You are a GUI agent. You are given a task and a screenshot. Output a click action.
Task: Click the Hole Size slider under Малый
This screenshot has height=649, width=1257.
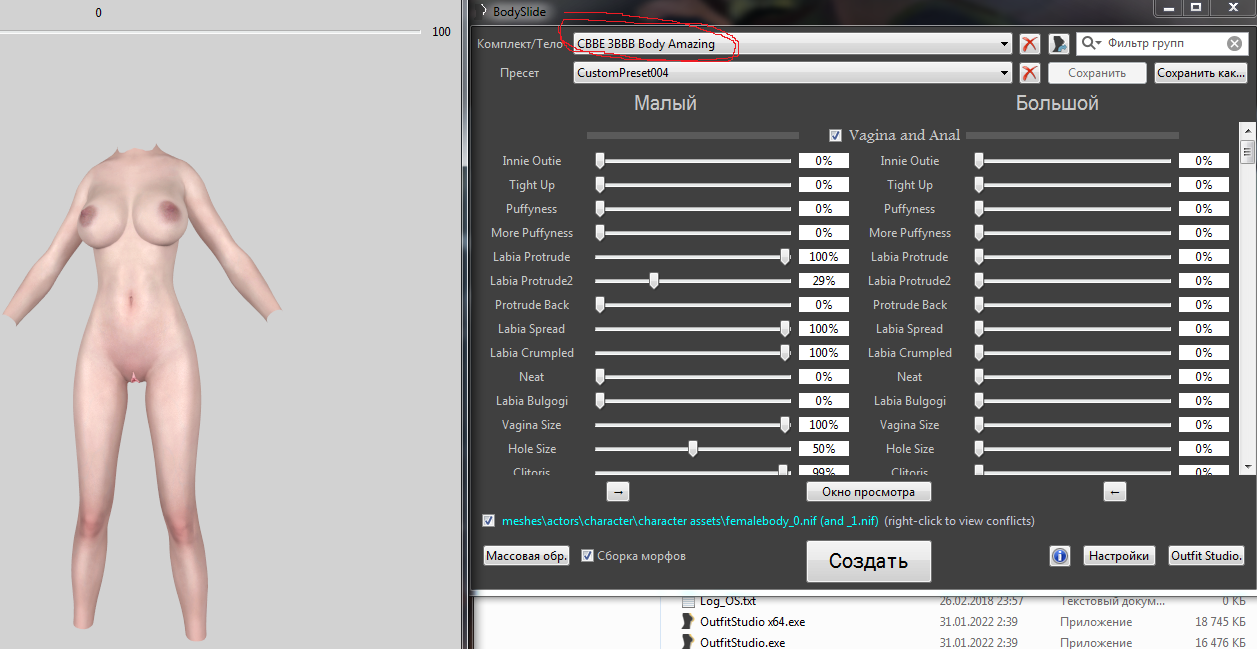tap(693, 449)
